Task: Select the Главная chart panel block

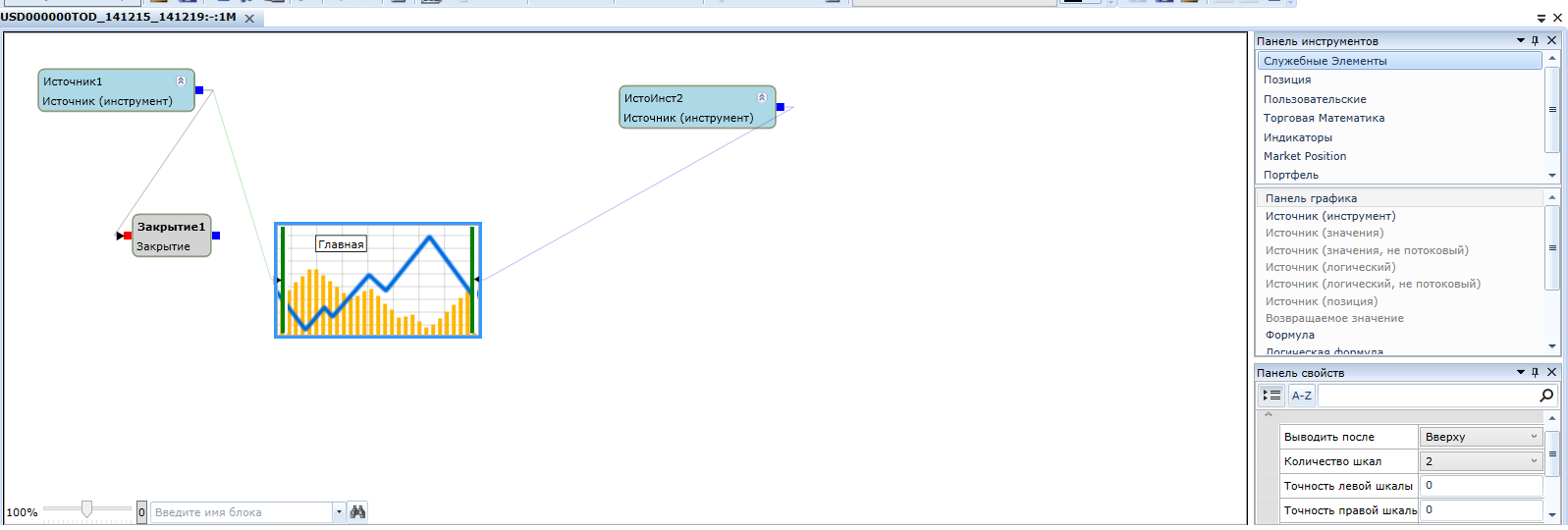Action: pyautogui.click(x=378, y=281)
